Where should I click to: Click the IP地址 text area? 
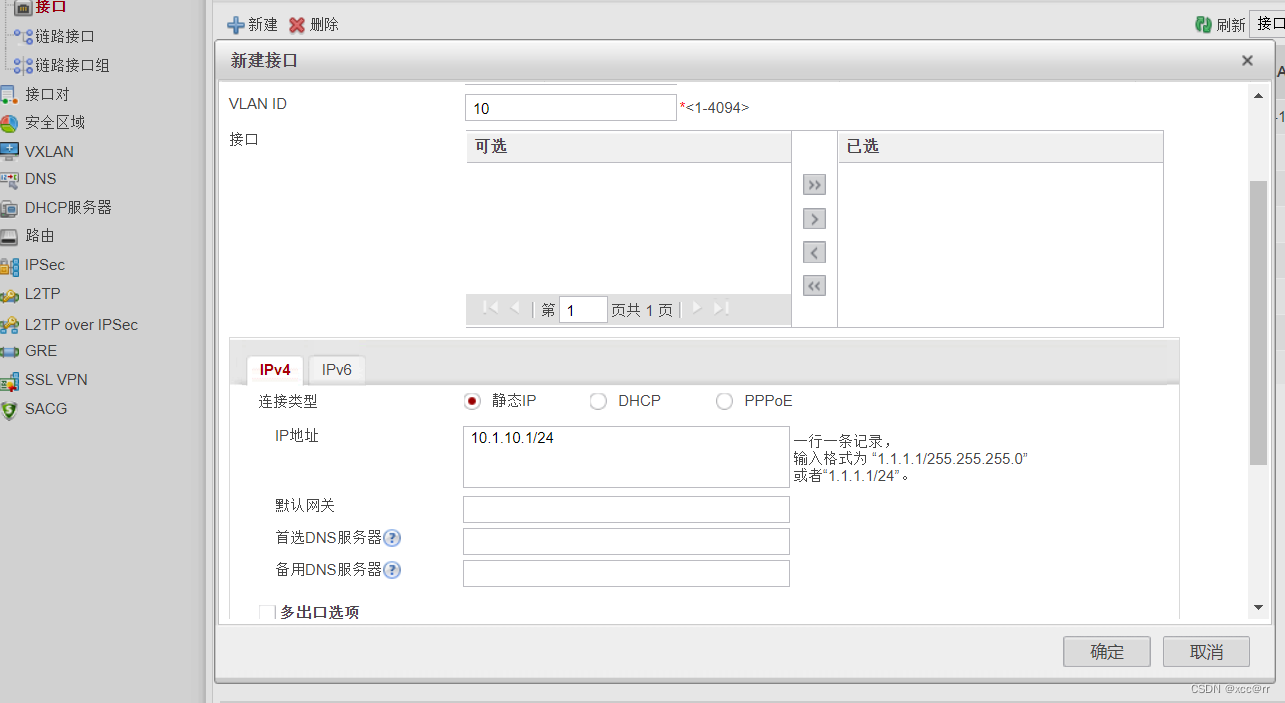(x=626, y=457)
